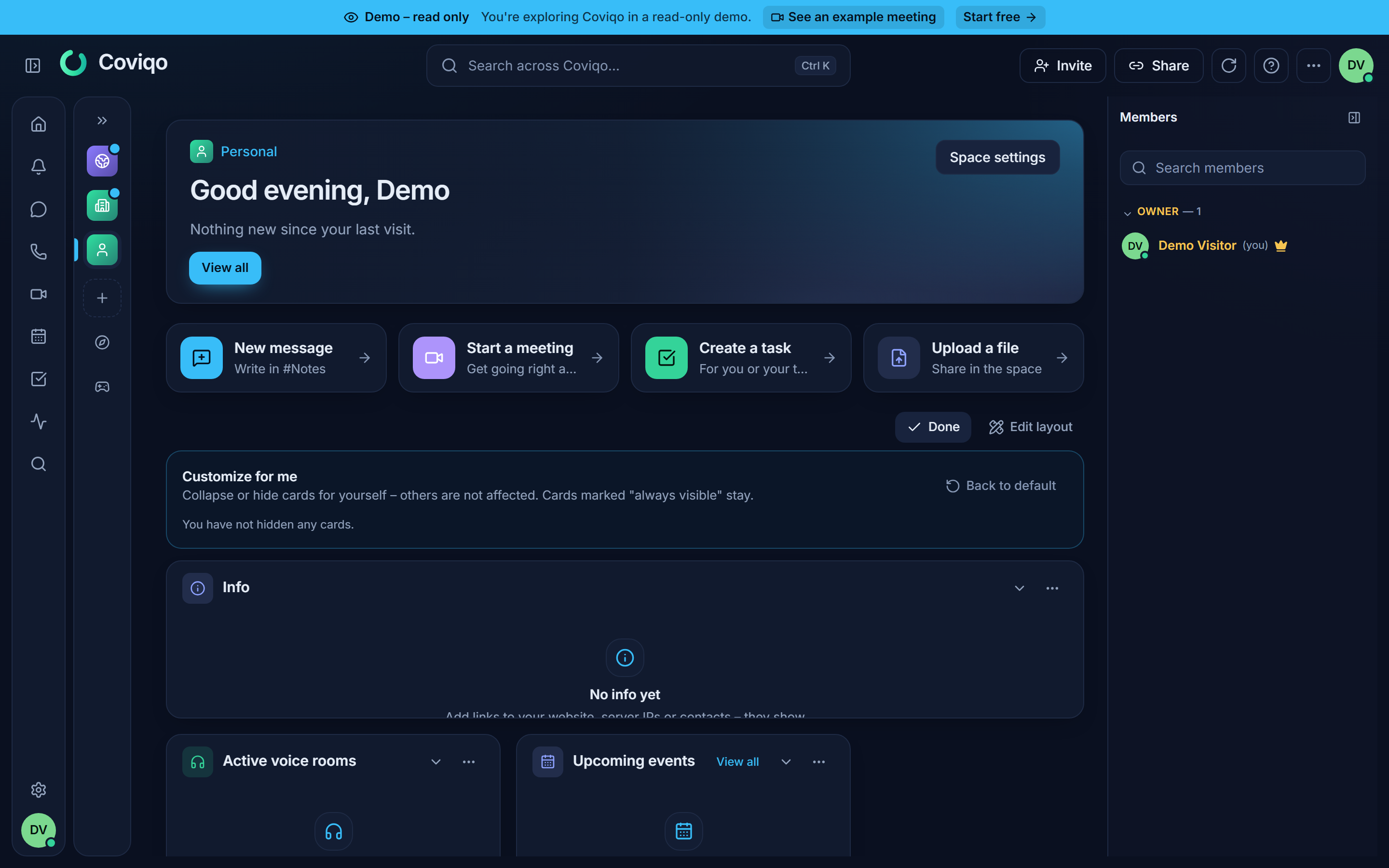This screenshot has height=868, width=1389.
Task: Click the calendar icon of Upcoming events header
Action: pyautogui.click(x=547, y=762)
